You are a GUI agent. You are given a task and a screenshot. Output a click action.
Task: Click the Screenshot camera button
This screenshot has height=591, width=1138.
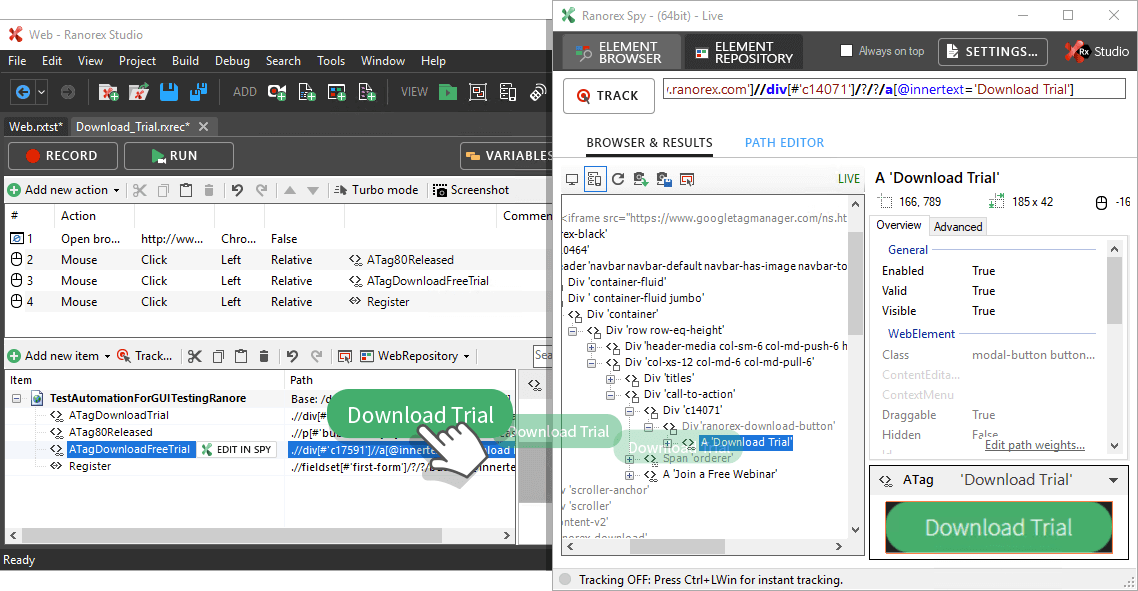coord(471,190)
